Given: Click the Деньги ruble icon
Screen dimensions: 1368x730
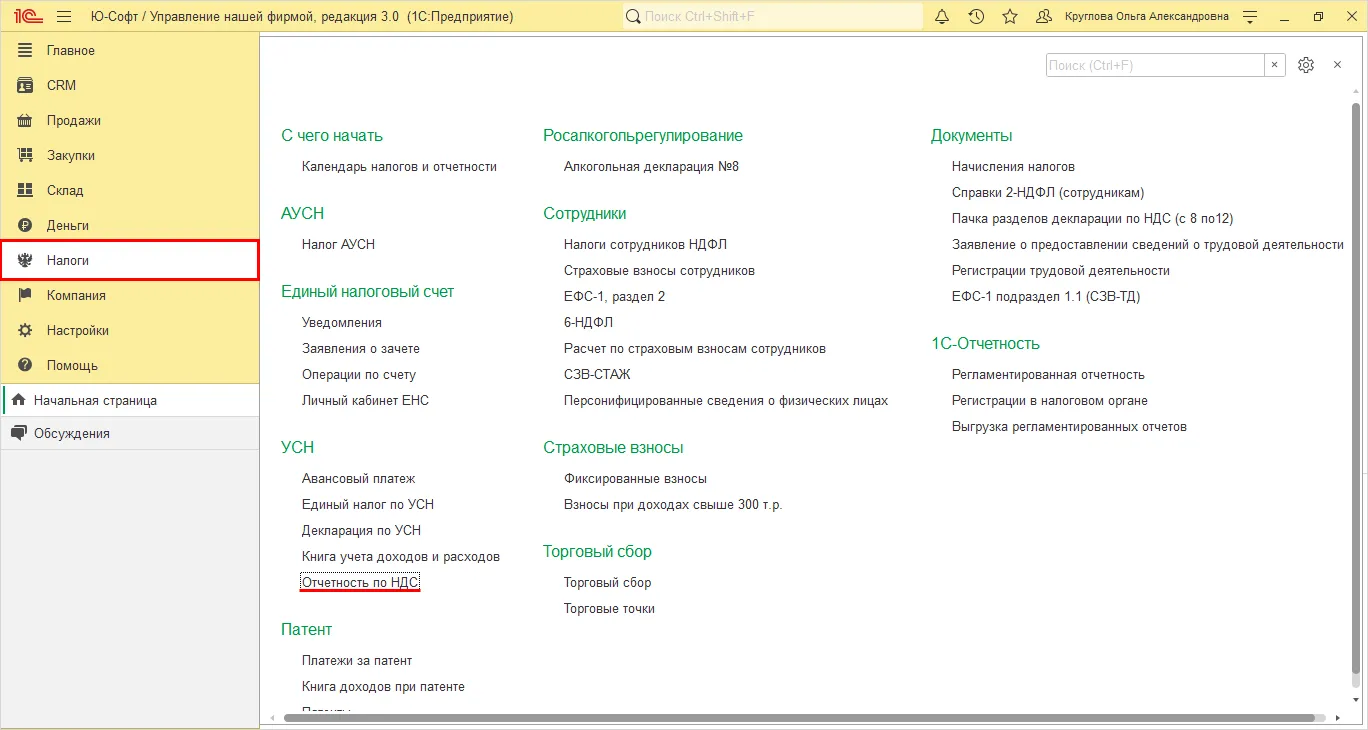Looking at the screenshot, I should 25,225.
